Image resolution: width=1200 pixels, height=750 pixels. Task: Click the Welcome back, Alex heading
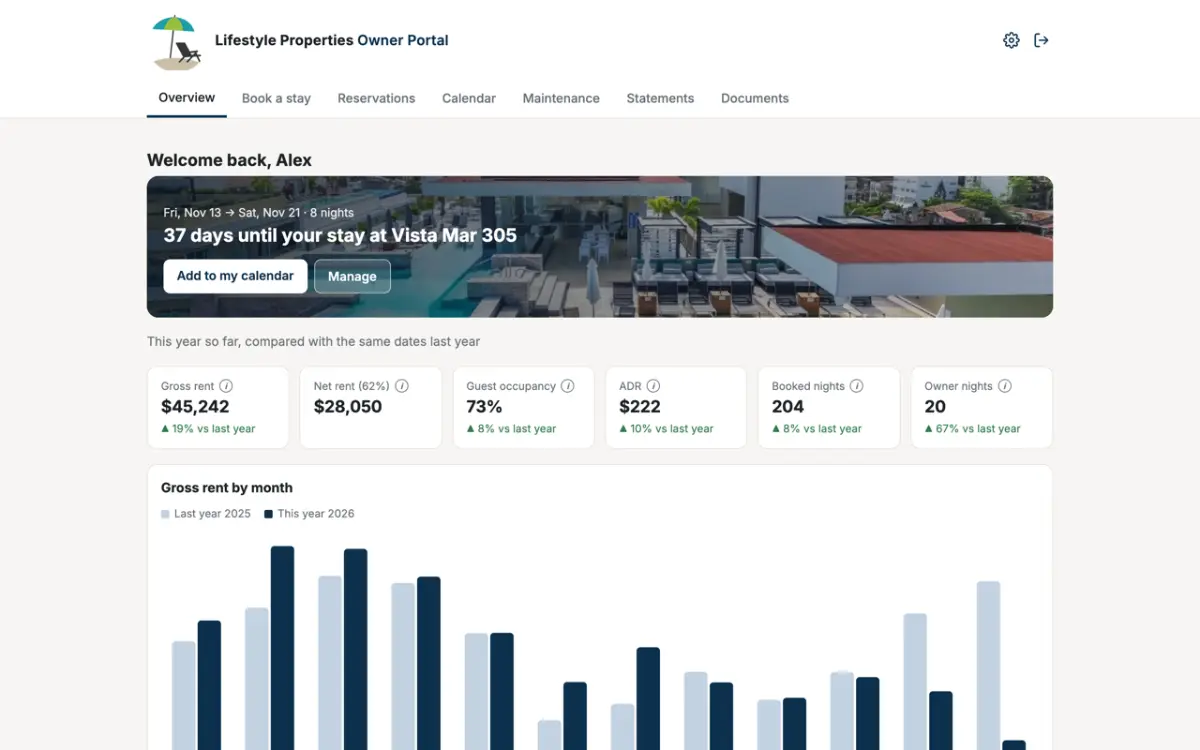point(229,160)
